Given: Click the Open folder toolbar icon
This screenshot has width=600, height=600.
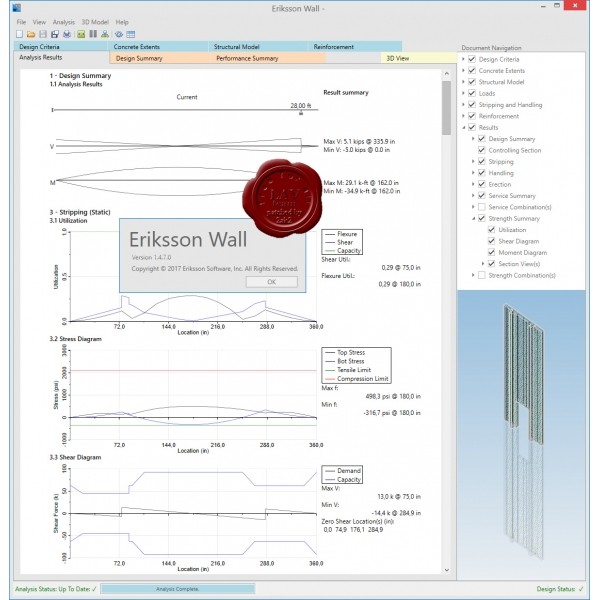Looking at the screenshot, I should (x=31, y=34).
